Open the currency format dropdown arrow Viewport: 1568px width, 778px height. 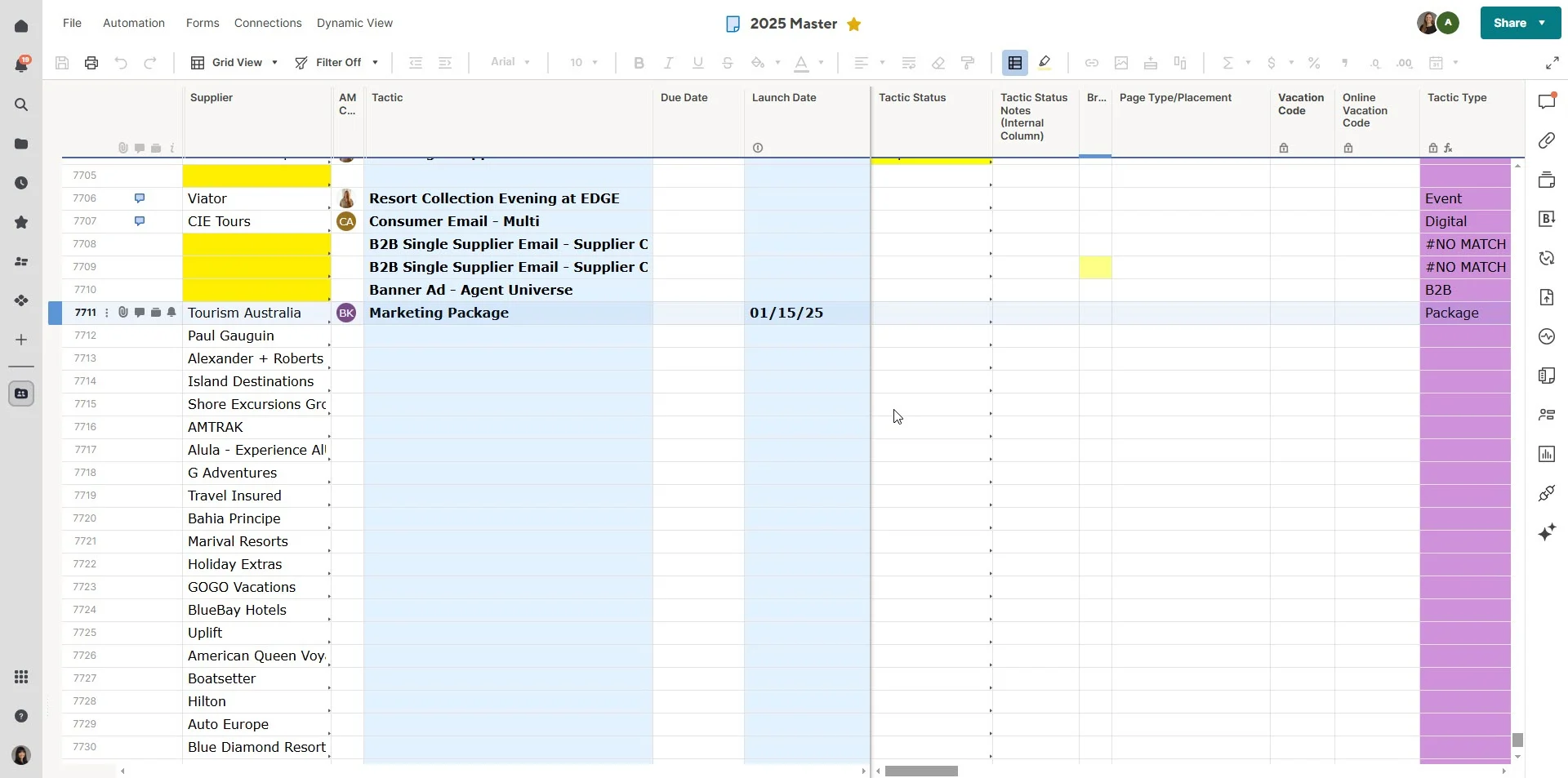click(1291, 63)
